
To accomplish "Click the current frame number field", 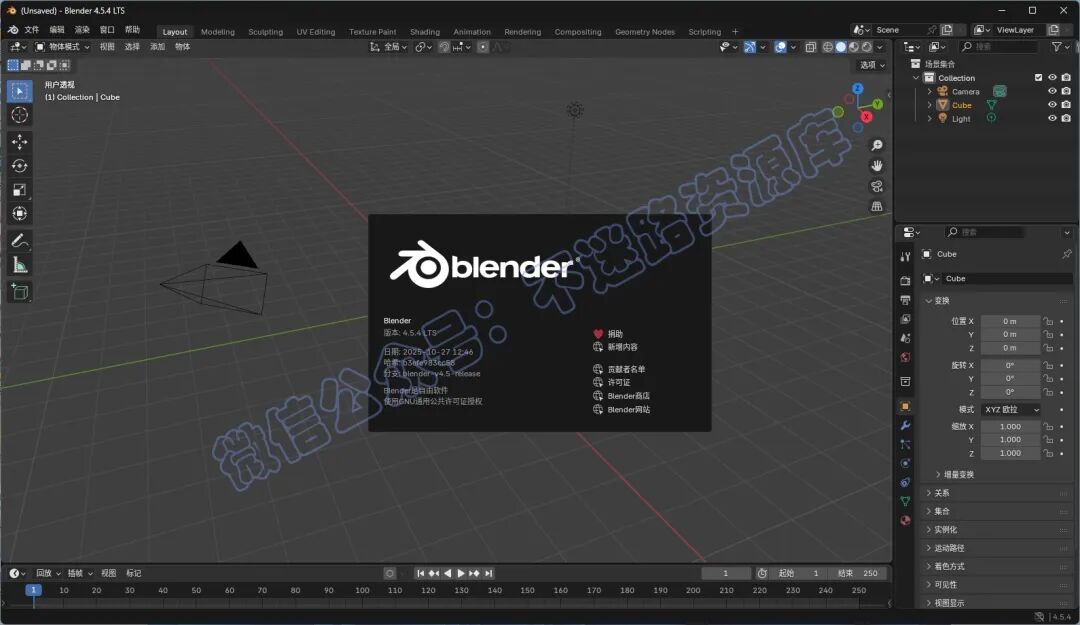I will (x=726, y=573).
